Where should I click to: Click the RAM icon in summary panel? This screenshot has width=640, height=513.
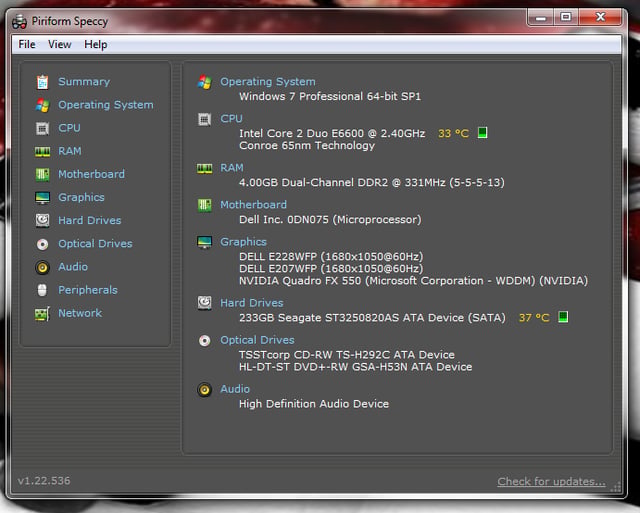204,168
